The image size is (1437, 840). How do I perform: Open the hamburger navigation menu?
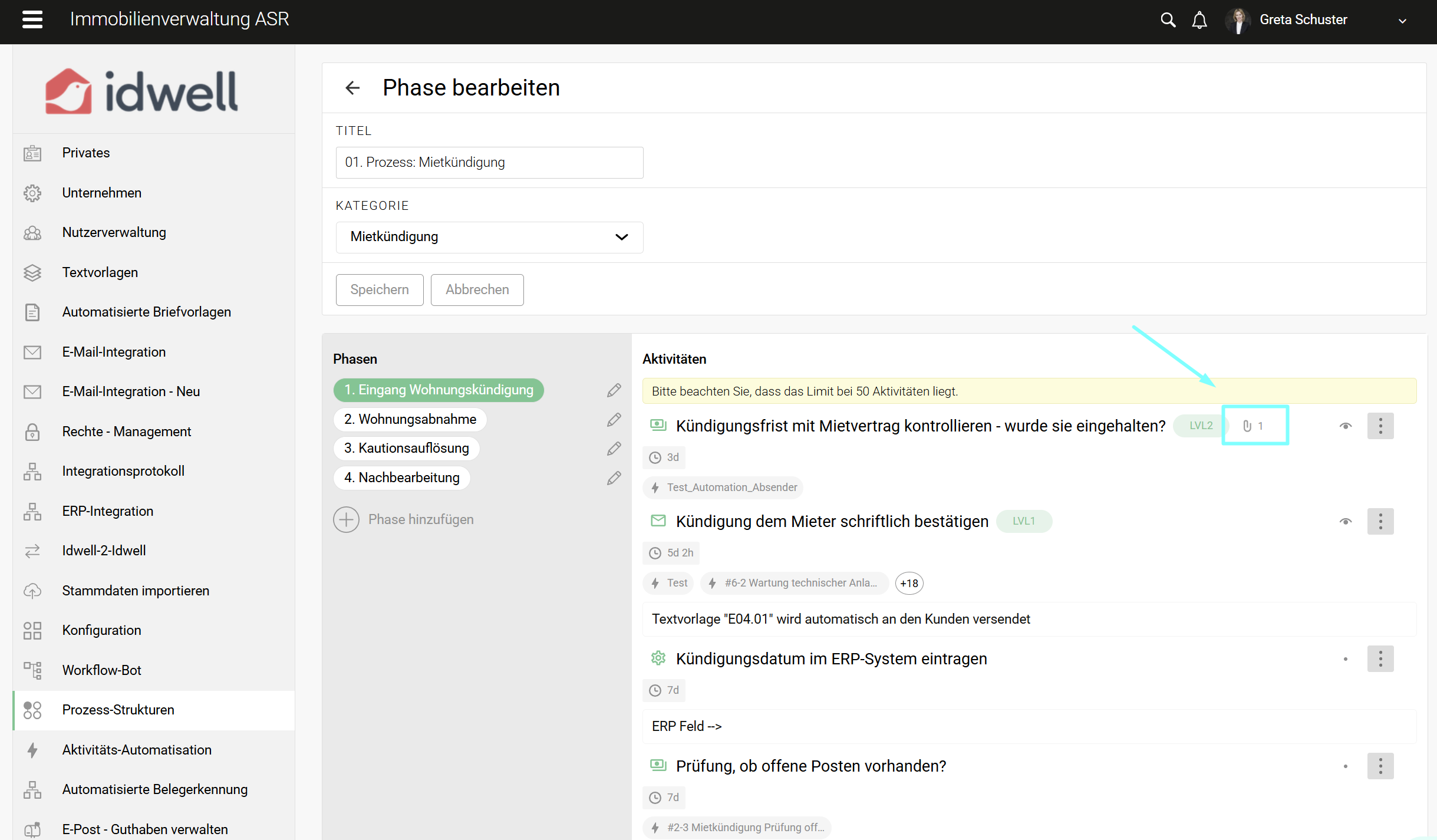pyautogui.click(x=32, y=19)
